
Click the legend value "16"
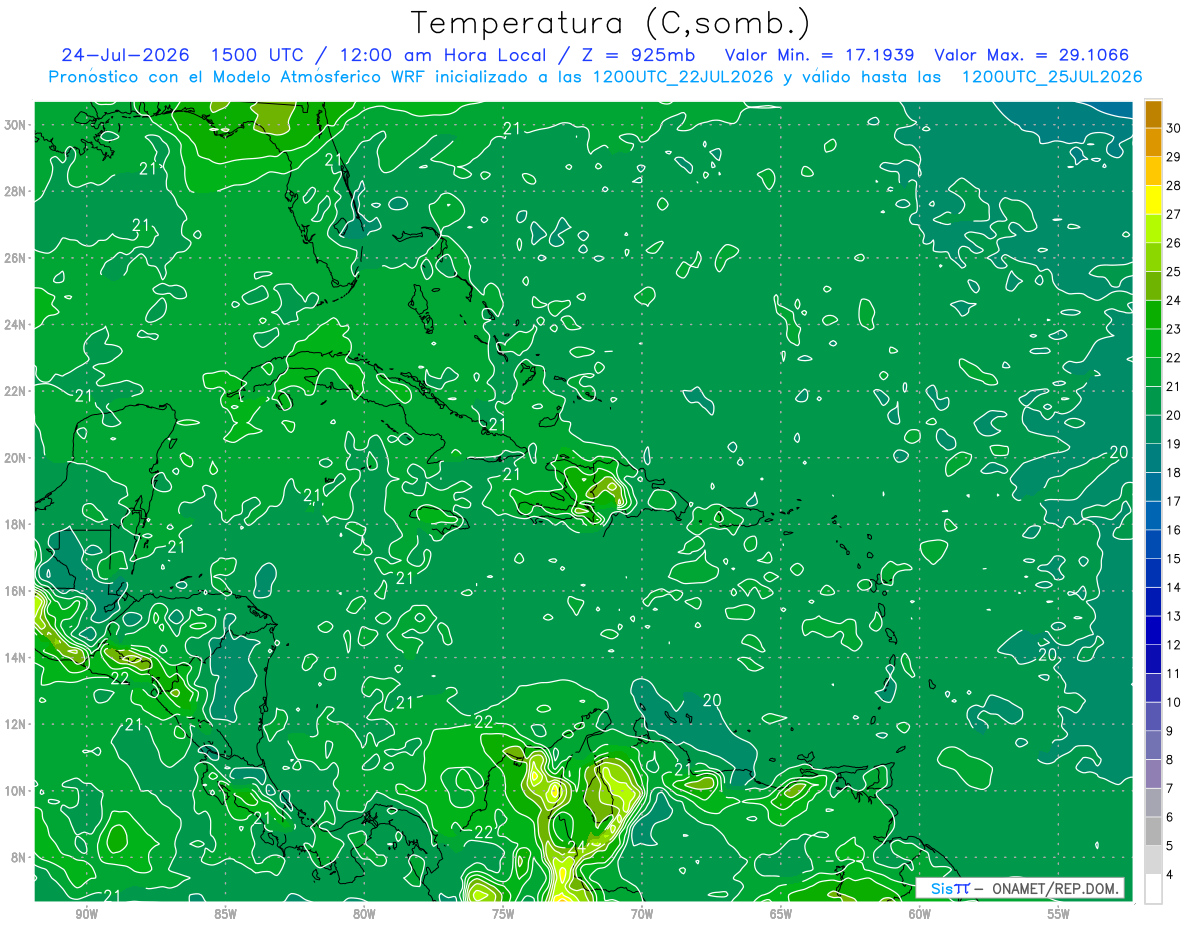click(1174, 530)
